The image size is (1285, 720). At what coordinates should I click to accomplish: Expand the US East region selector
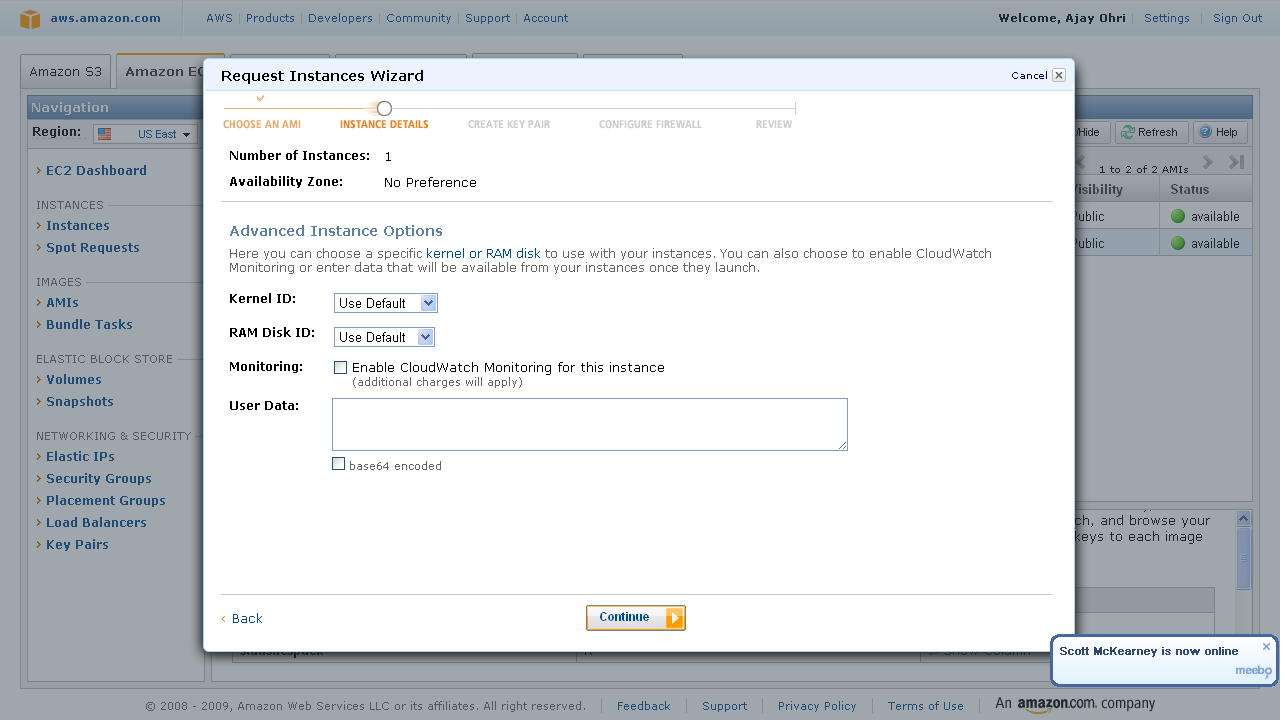coord(186,134)
